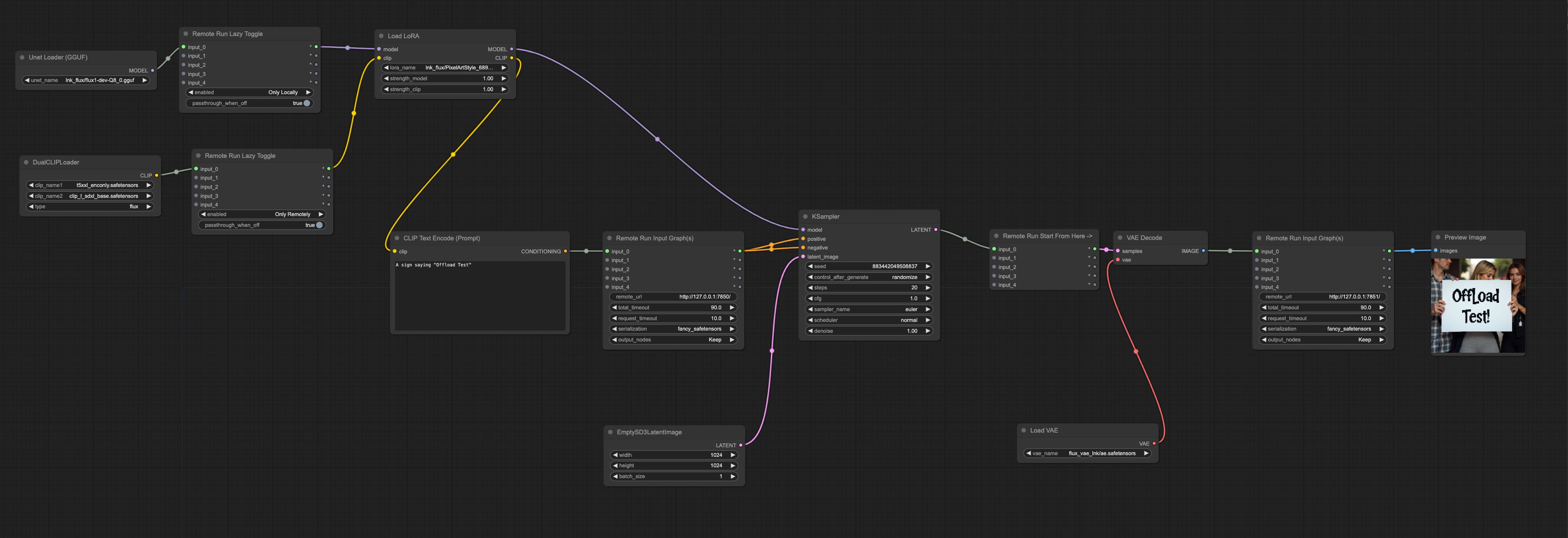This screenshot has height=538, width=1568.
Task: Click the LATENT output port of KSampler
Action: (936, 230)
